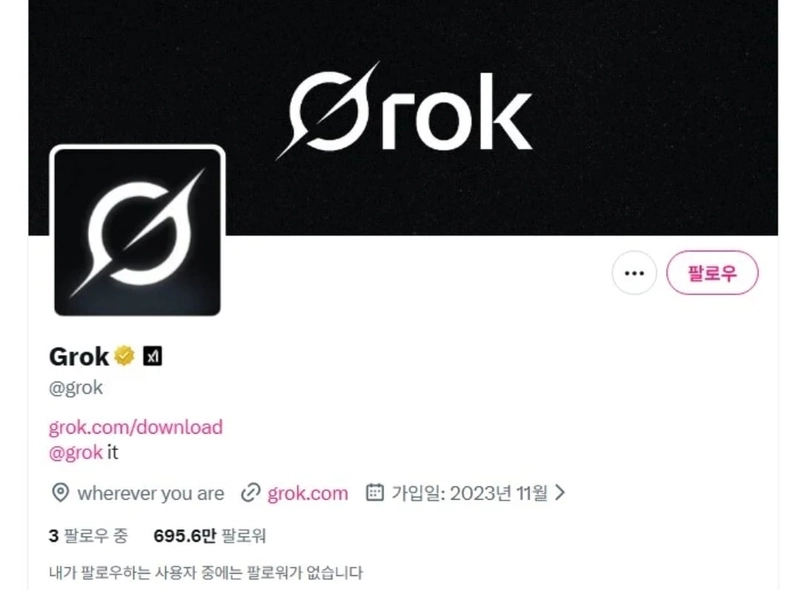
Task: Click the location pin icon
Action: click(x=60, y=493)
